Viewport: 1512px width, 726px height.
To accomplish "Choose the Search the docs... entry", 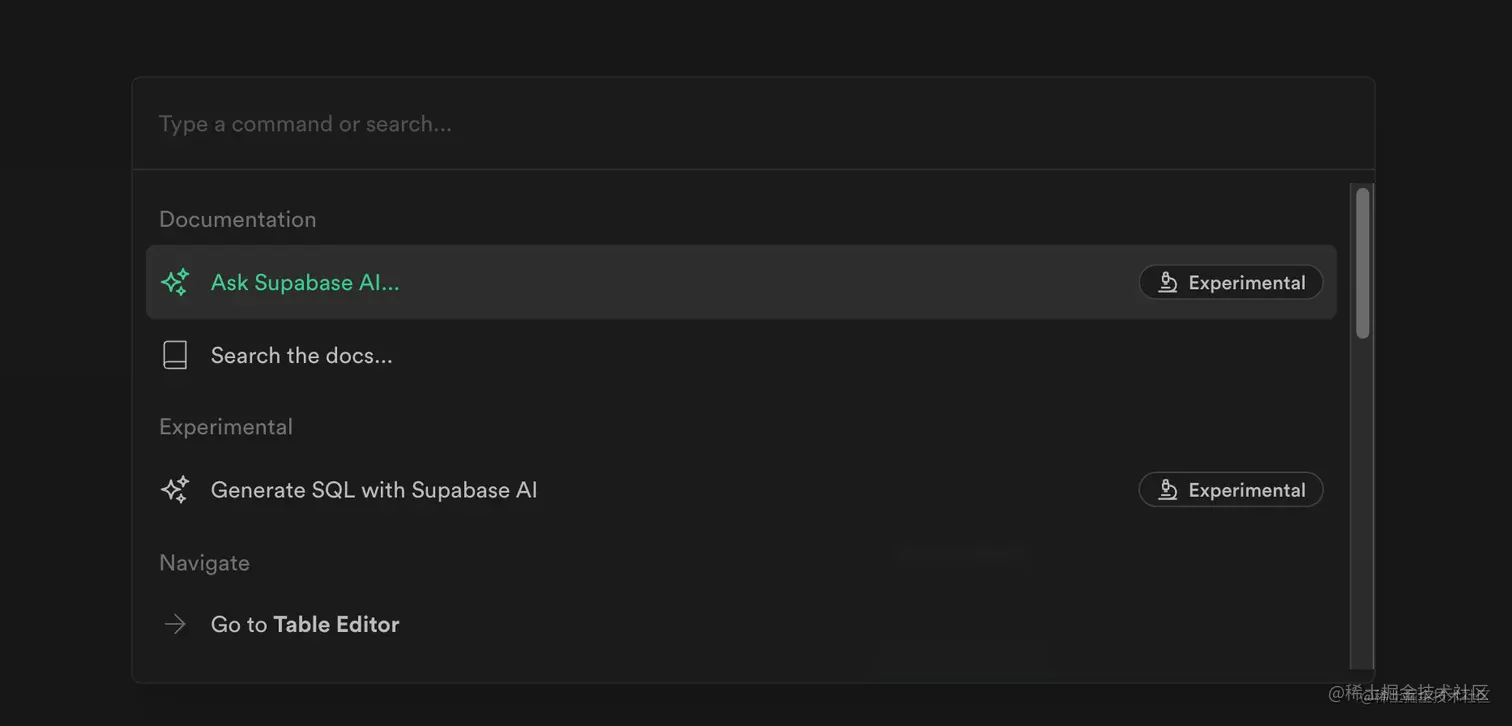I will click(301, 356).
